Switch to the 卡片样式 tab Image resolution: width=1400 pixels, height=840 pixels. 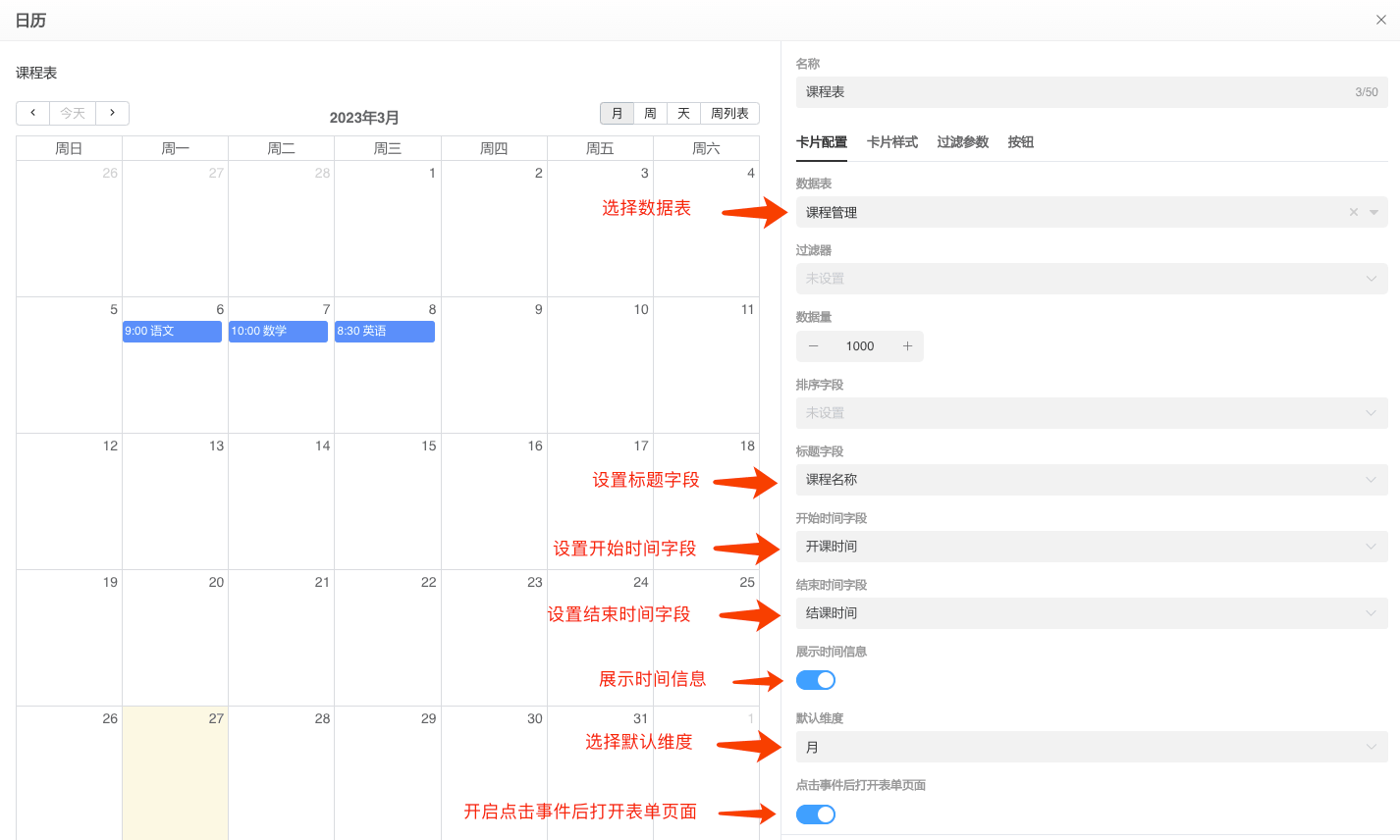click(x=889, y=141)
